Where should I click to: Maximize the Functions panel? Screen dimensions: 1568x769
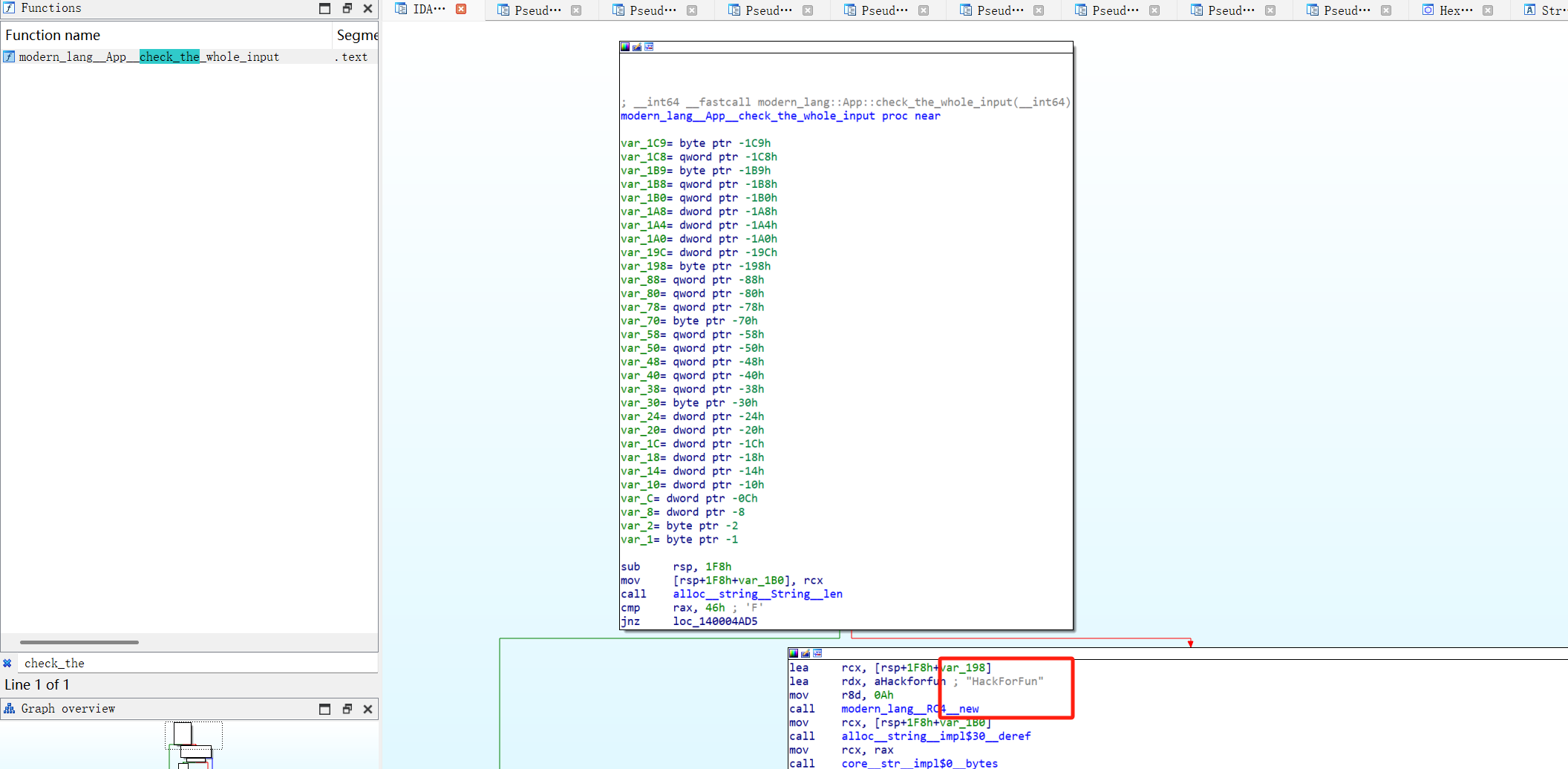click(324, 8)
